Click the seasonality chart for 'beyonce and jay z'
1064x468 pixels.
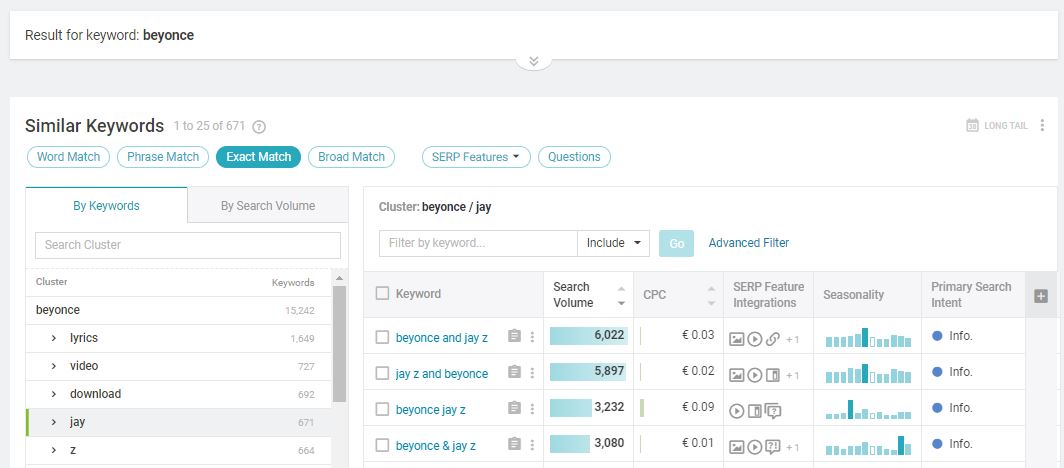click(869, 337)
